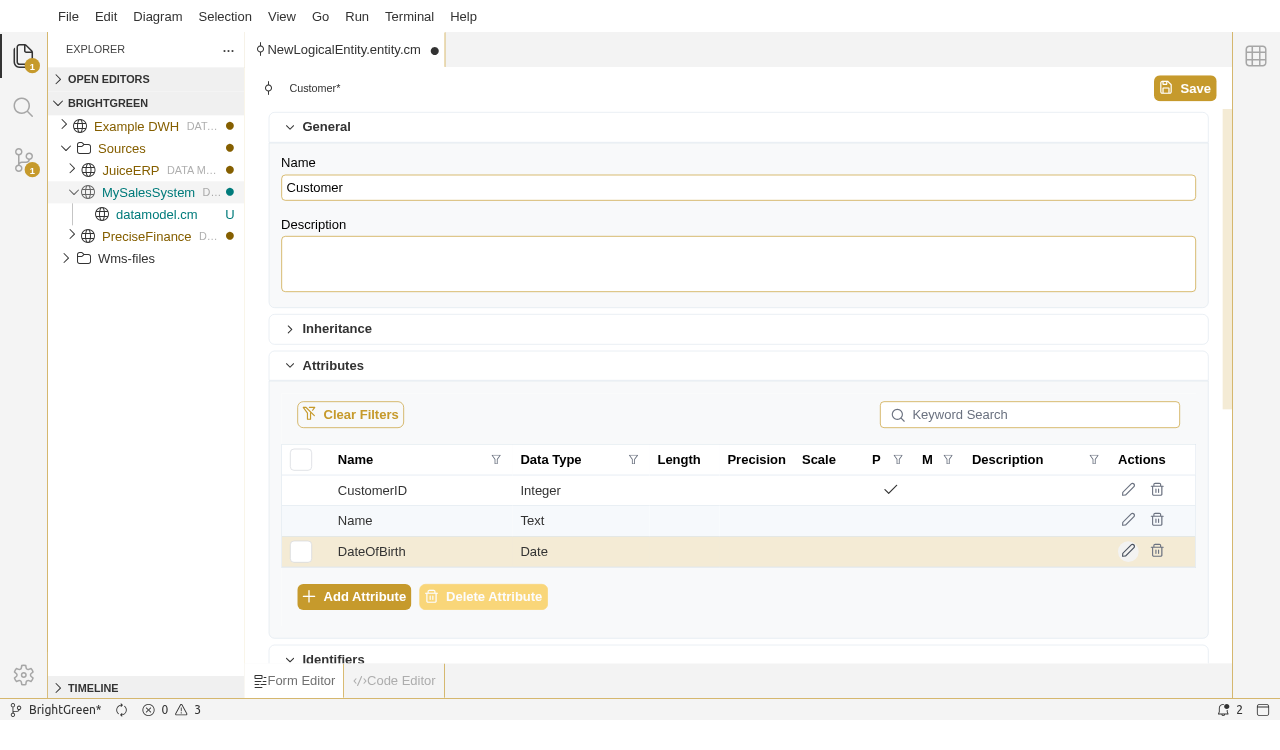The width and height of the screenshot is (1280, 750).
Task: Toggle primary key checkmark for CustomerID
Action: 890,490
